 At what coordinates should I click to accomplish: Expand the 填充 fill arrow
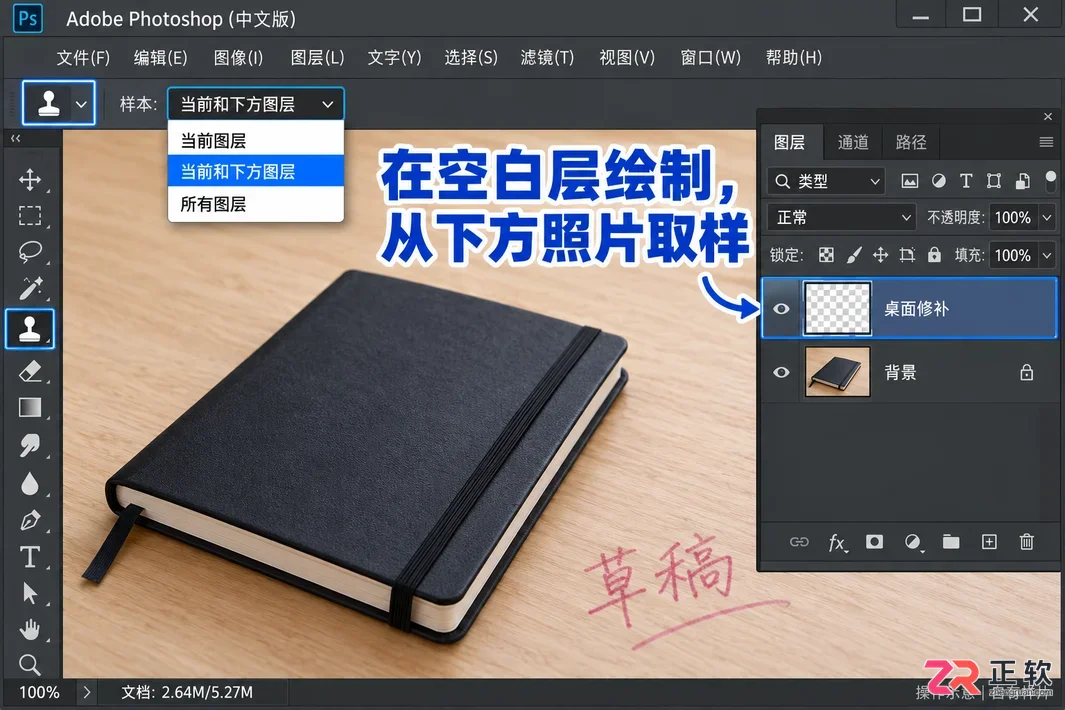click(x=1047, y=255)
